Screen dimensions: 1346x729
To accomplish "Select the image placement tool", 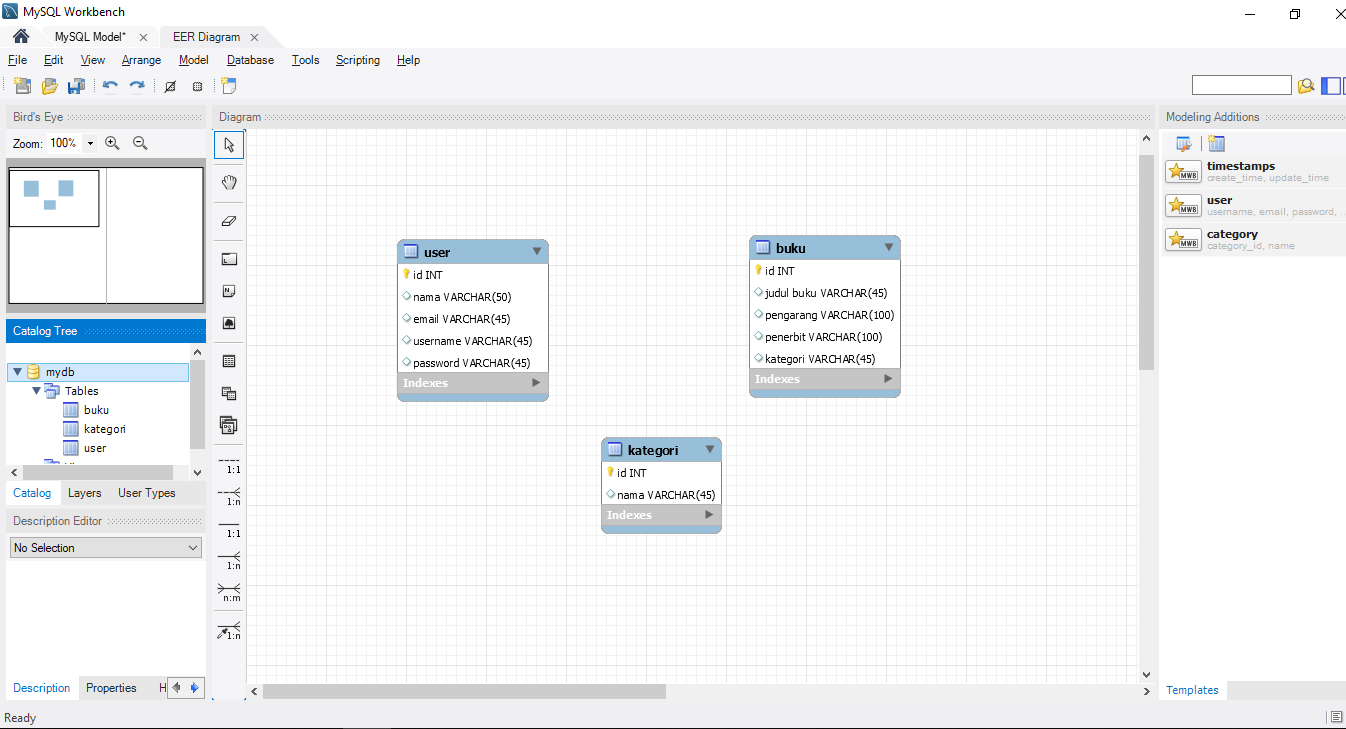I will [x=229, y=324].
